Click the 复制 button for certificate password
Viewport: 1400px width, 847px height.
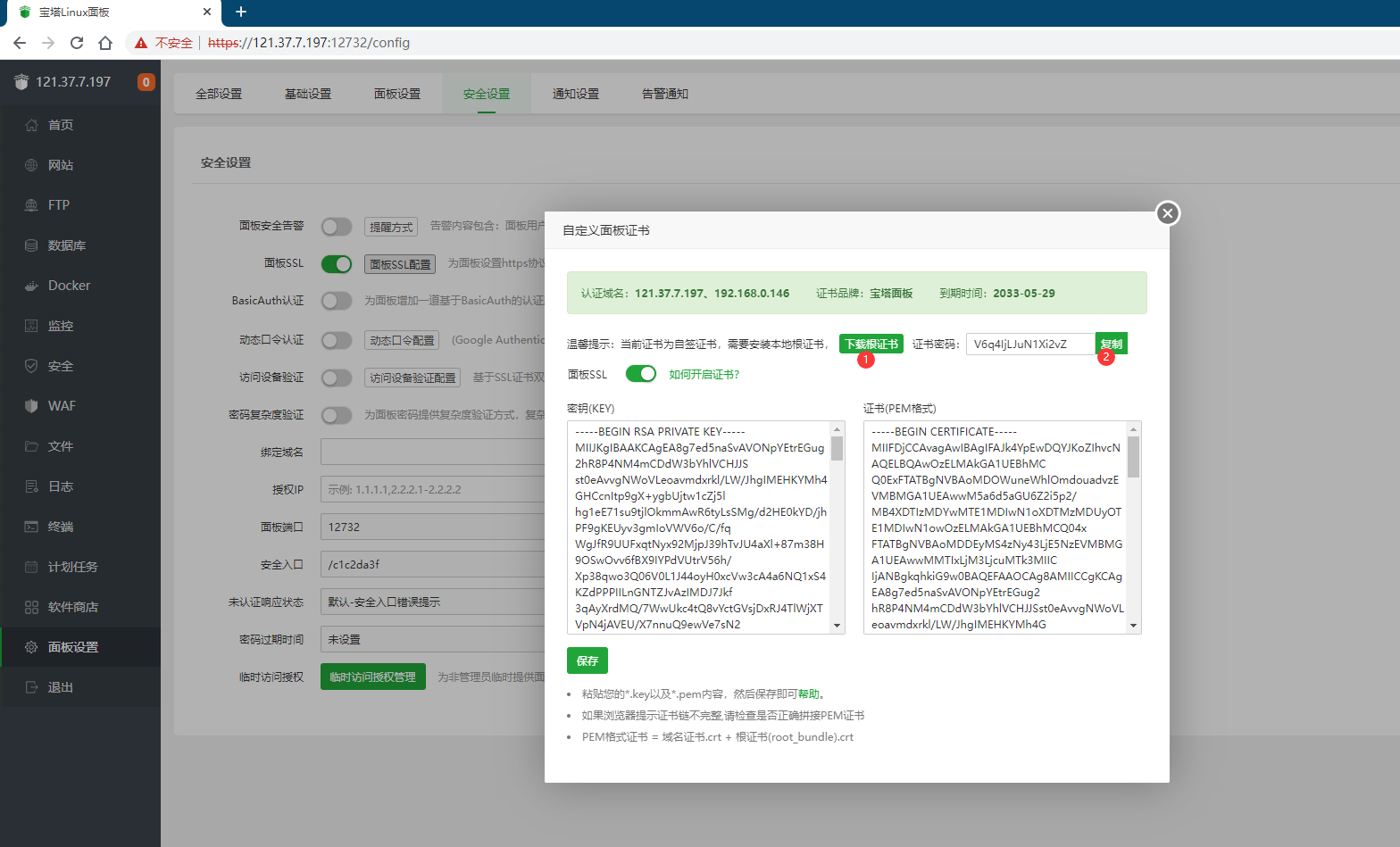click(x=1112, y=344)
